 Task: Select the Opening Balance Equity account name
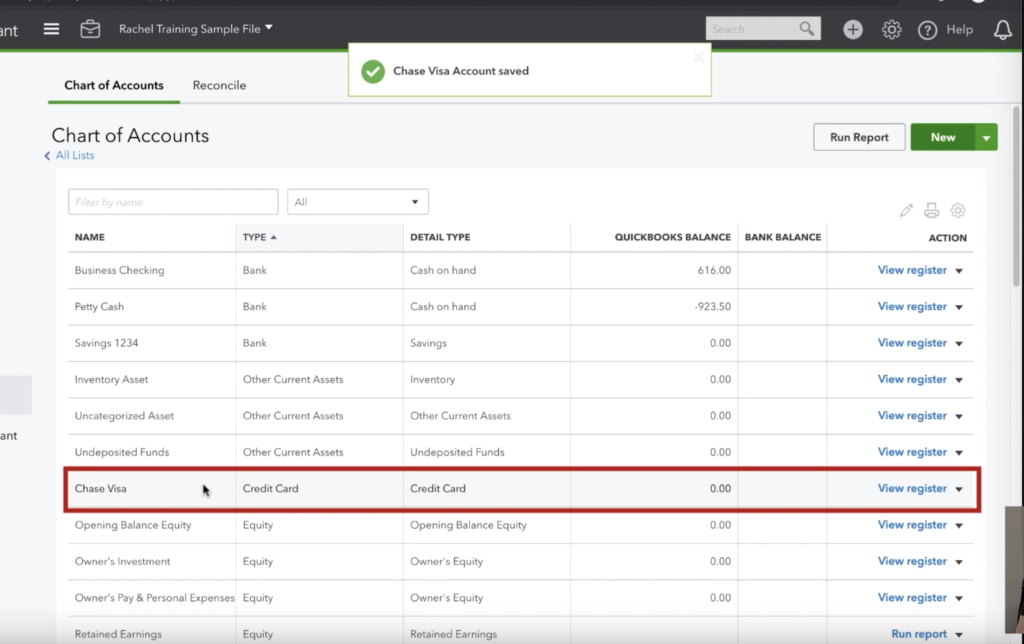point(133,525)
